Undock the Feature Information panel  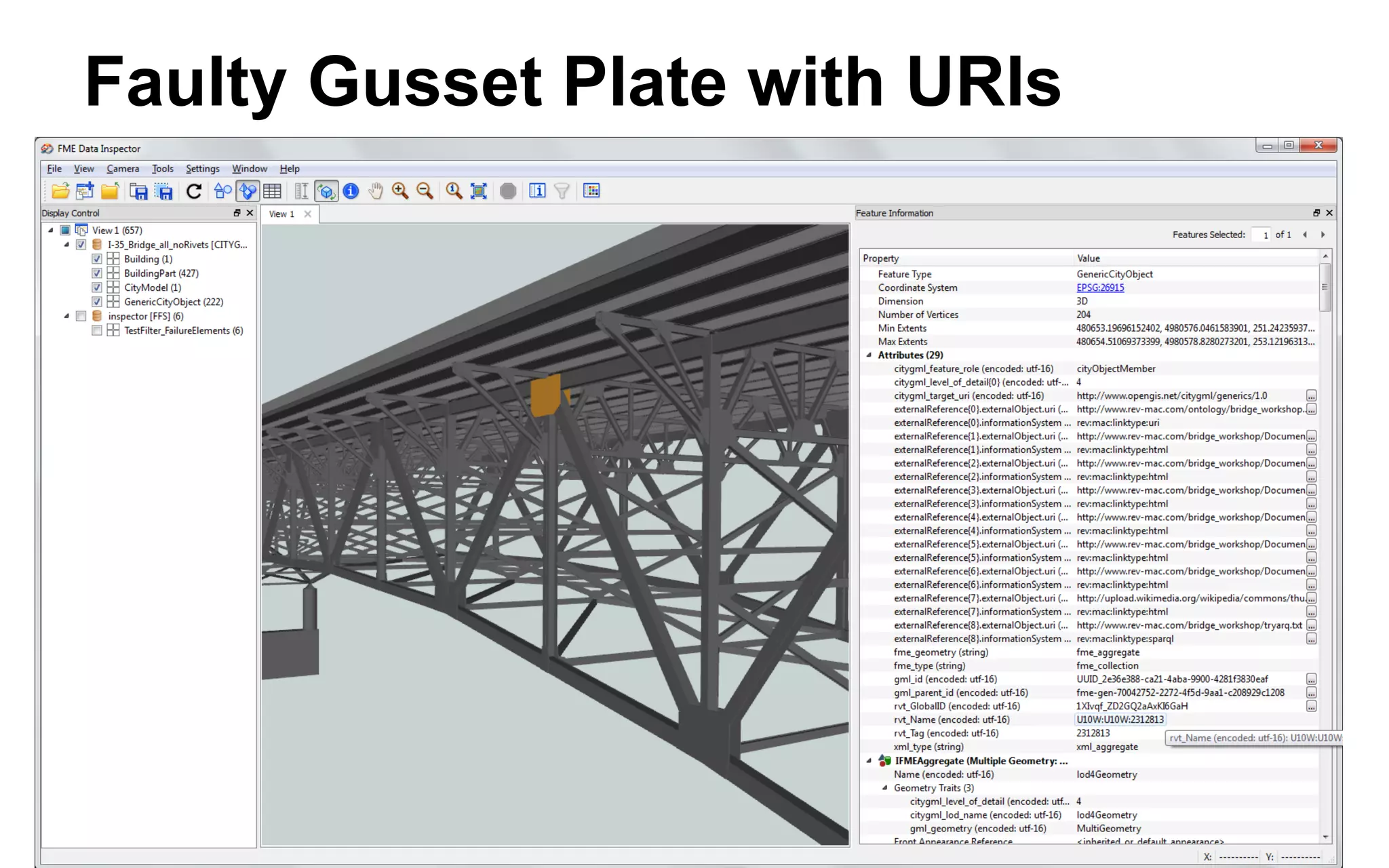point(1316,213)
